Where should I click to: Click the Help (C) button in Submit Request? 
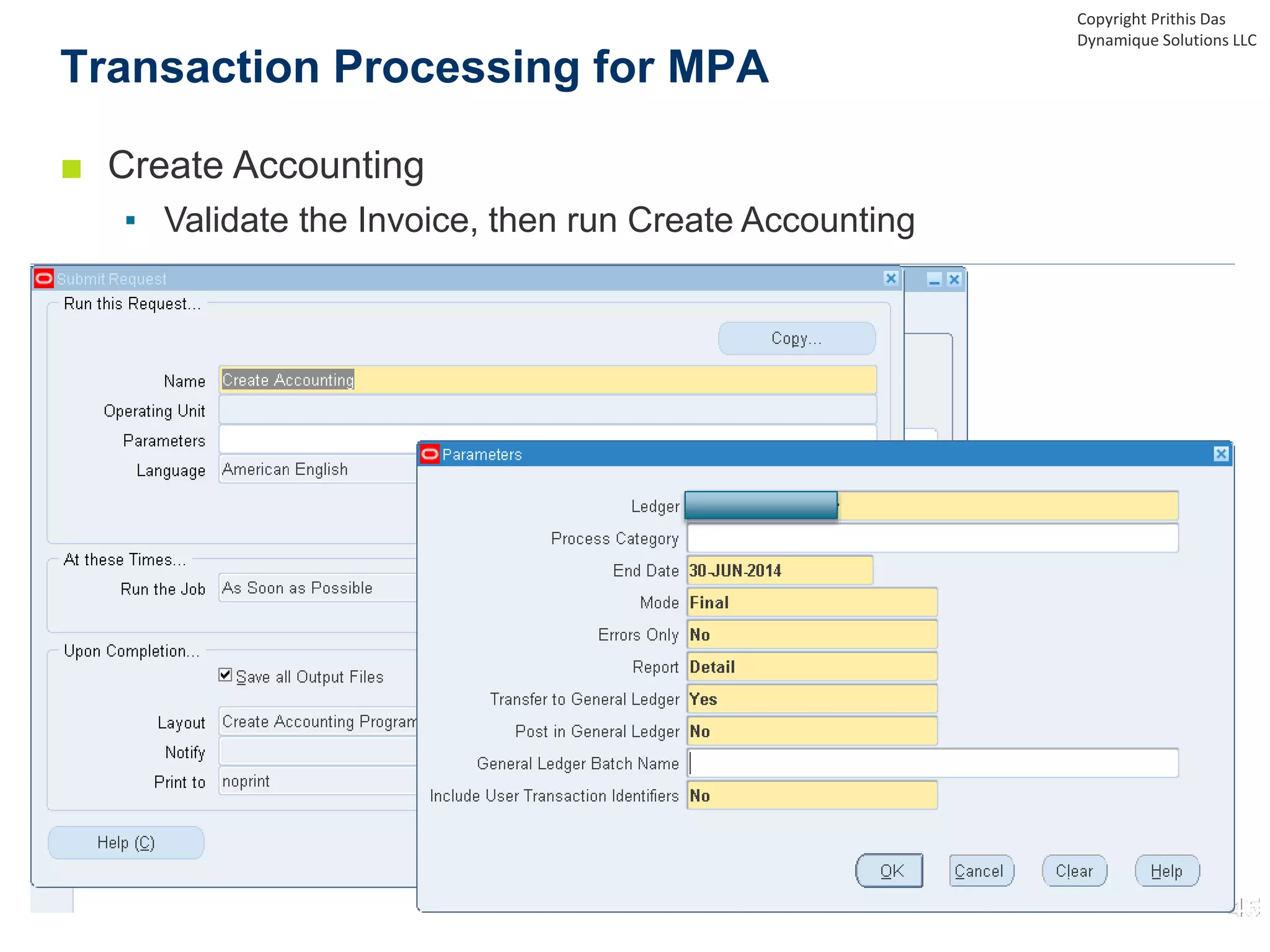coord(126,843)
